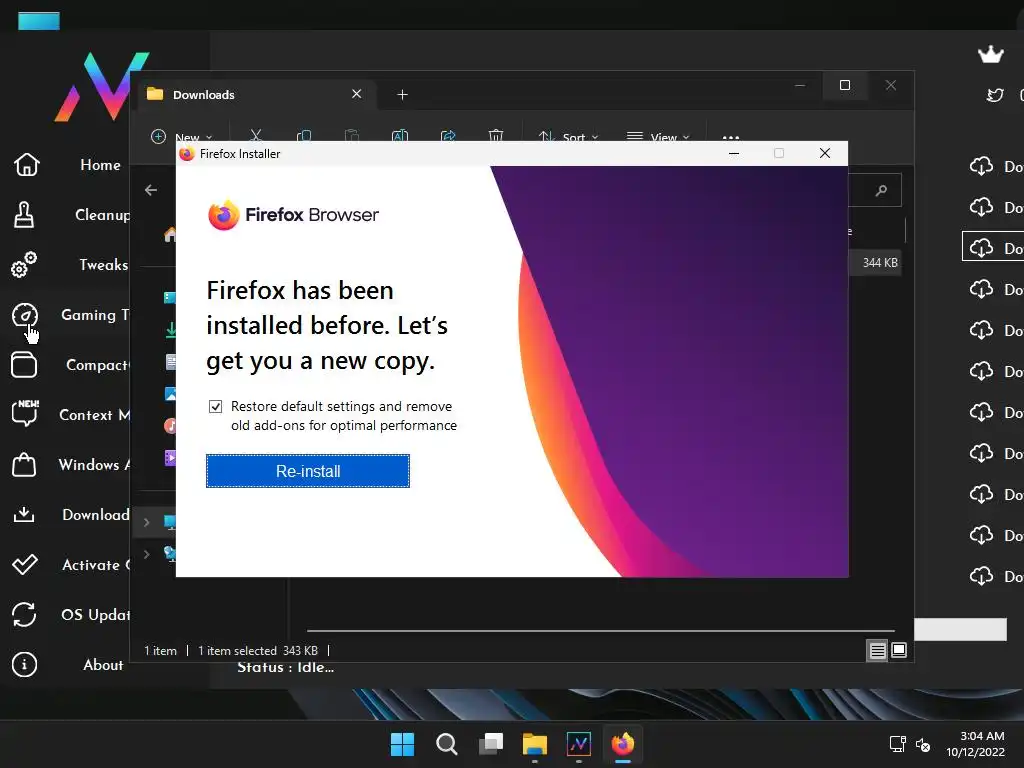
Task: Expand the Network tree node
Action: [x=147, y=554]
